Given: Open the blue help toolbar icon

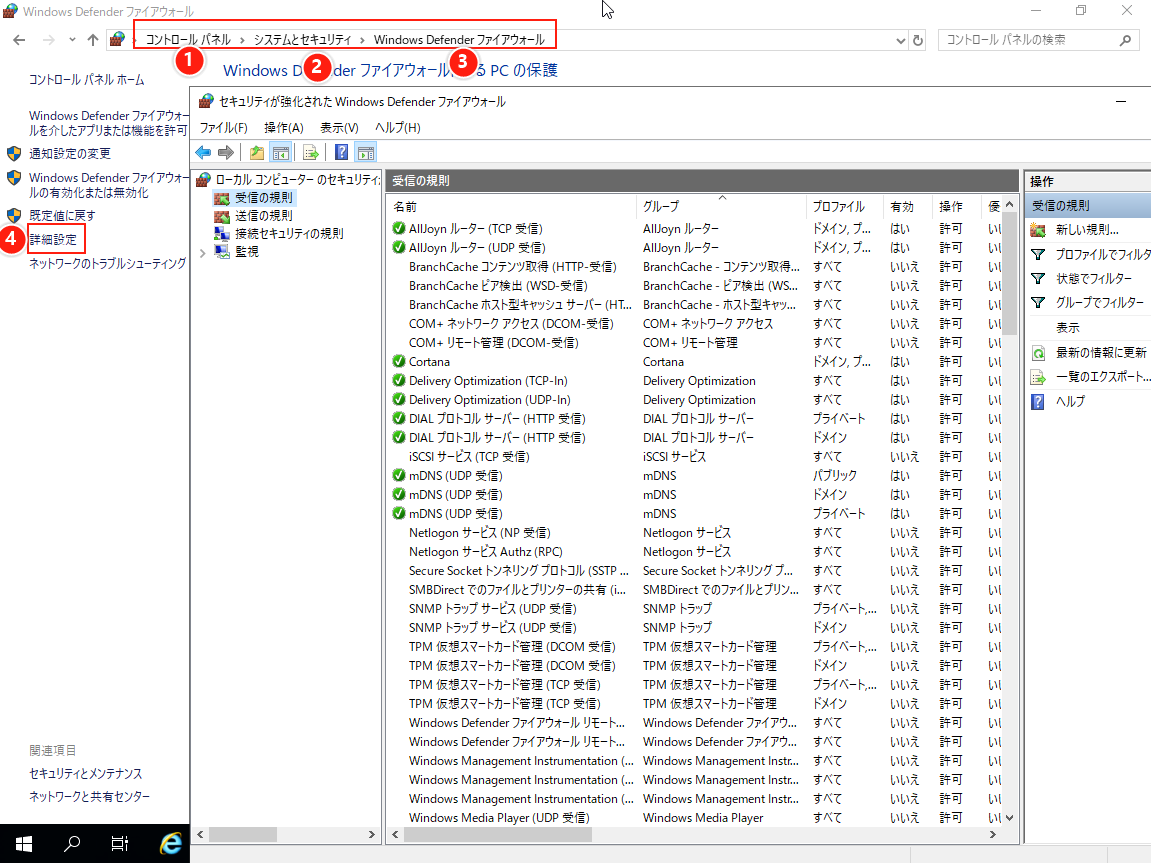Looking at the screenshot, I should 341,153.
